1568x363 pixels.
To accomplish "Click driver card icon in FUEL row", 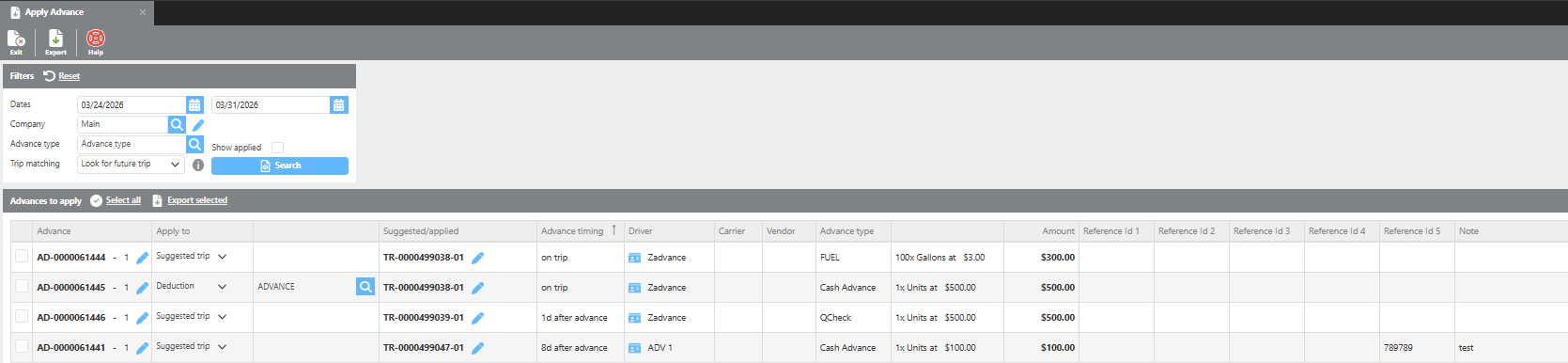I will click(634, 258).
